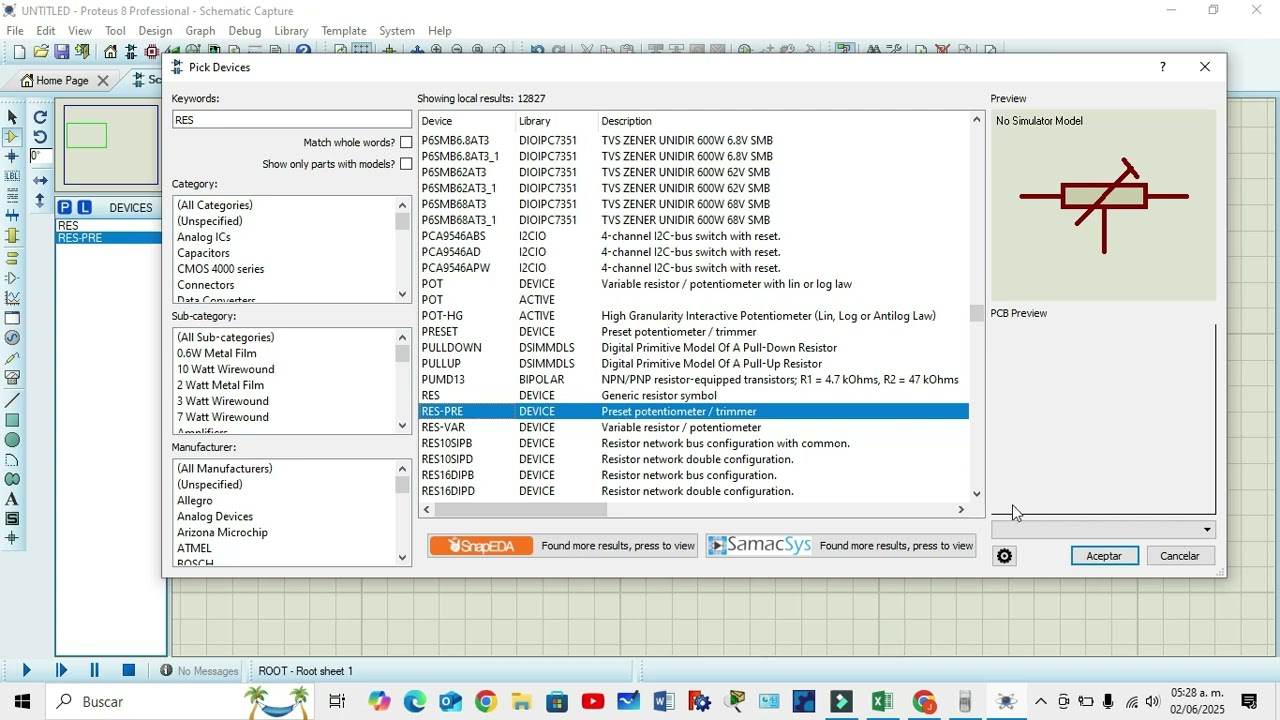Open the Graph menu

pos(200,31)
